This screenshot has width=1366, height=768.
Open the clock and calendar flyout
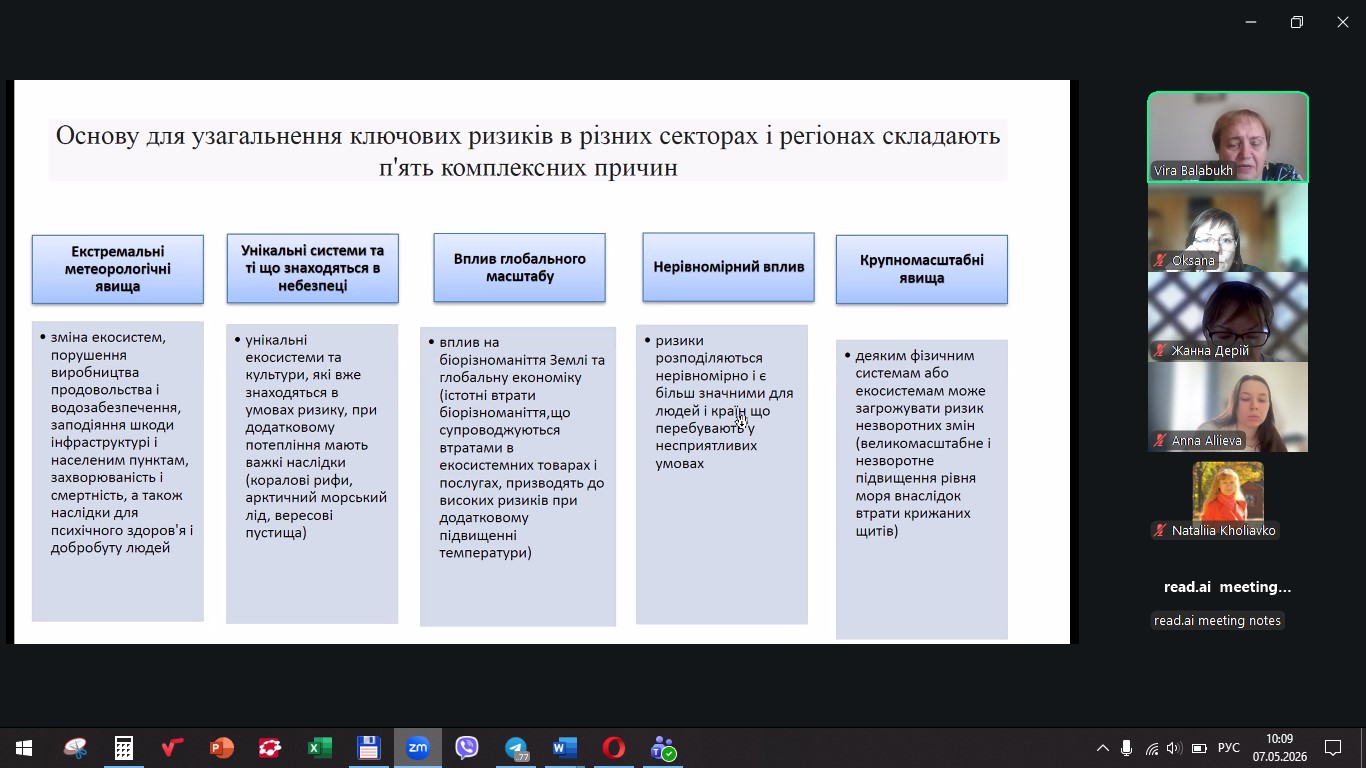tap(1280, 748)
